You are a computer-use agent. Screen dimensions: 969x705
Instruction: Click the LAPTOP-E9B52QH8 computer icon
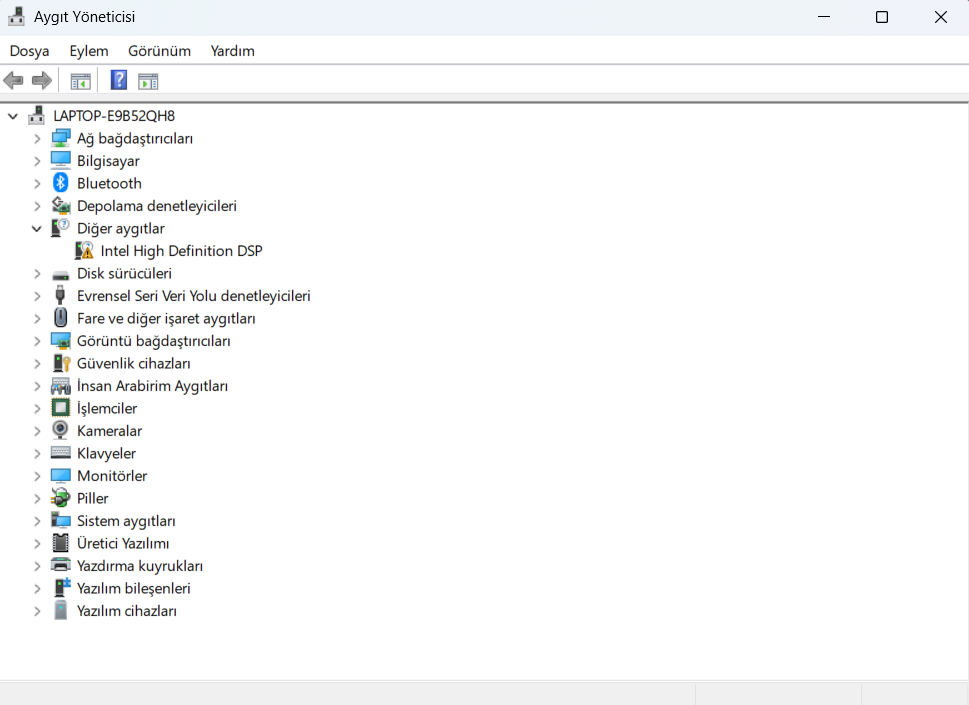pos(37,116)
